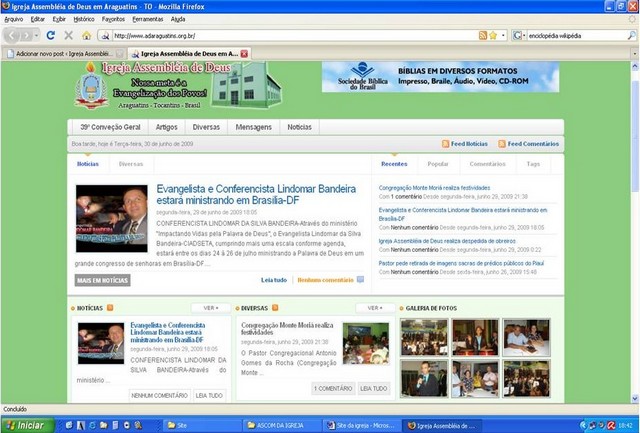Screen dimensions: 640x433
Task: Reload the page with the refresh icon
Action: click(x=51, y=36)
